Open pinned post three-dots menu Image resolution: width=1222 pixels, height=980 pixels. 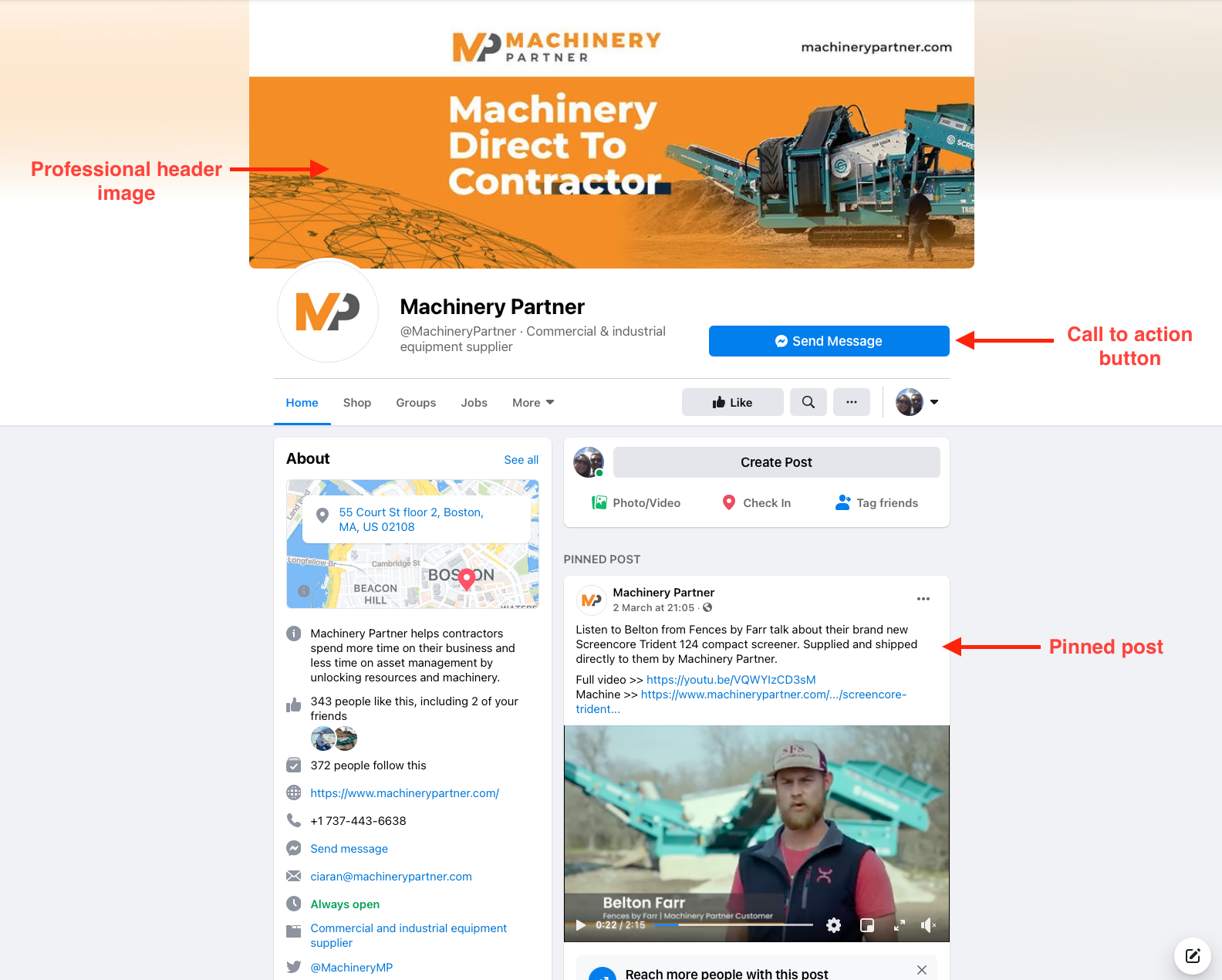coord(923,599)
